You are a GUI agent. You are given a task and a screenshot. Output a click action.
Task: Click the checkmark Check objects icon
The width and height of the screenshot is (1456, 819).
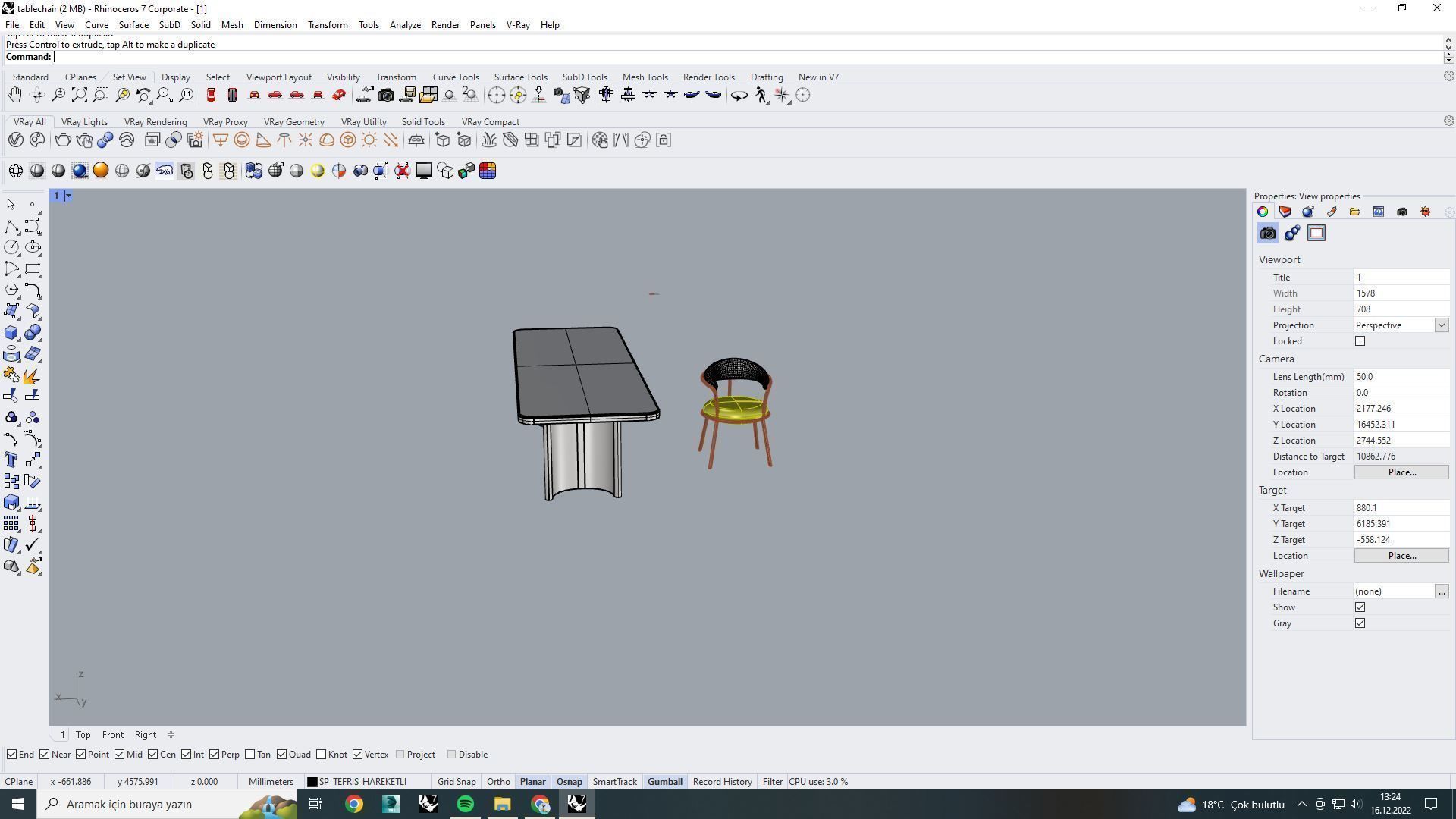(33, 544)
